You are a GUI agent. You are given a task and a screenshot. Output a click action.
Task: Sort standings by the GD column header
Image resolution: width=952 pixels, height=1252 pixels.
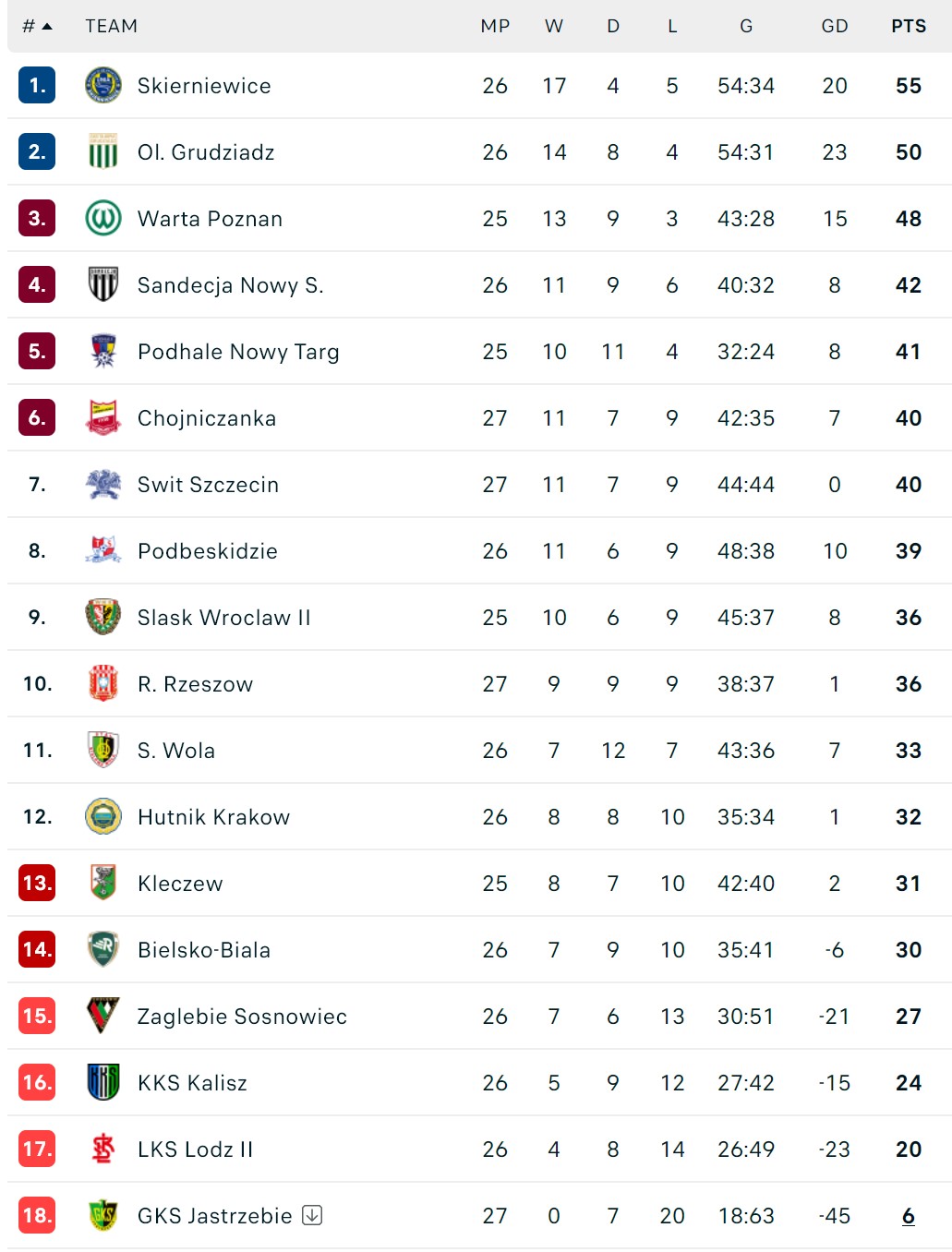click(x=835, y=27)
